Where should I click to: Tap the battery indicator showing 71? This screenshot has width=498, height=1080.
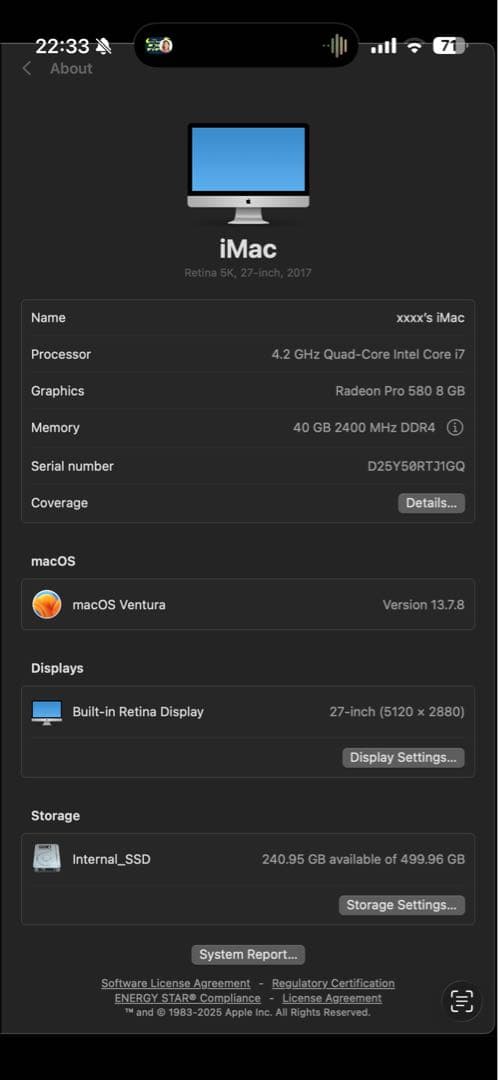[450, 46]
